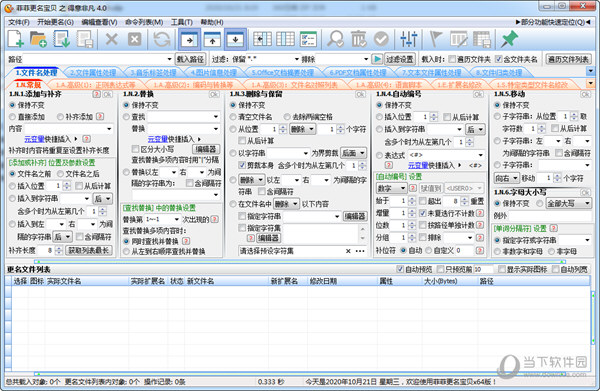600x391 pixels.
Task: Click the add file icon with green plus
Action: tap(16, 39)
